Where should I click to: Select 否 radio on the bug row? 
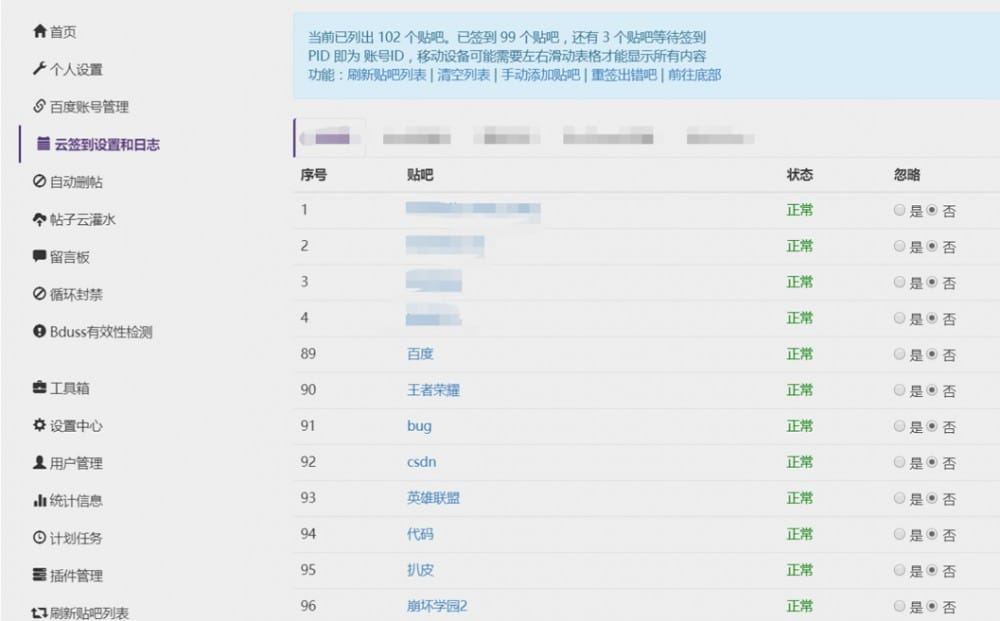(931, 426)
